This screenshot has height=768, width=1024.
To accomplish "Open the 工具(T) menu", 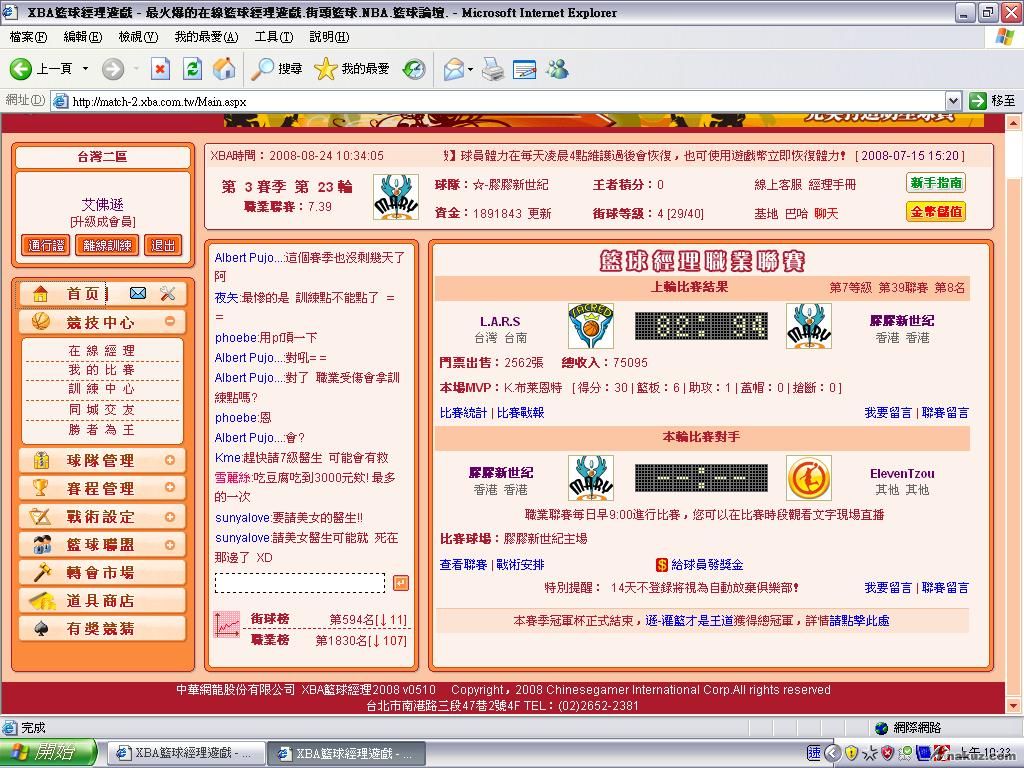I will pos(273,37).
